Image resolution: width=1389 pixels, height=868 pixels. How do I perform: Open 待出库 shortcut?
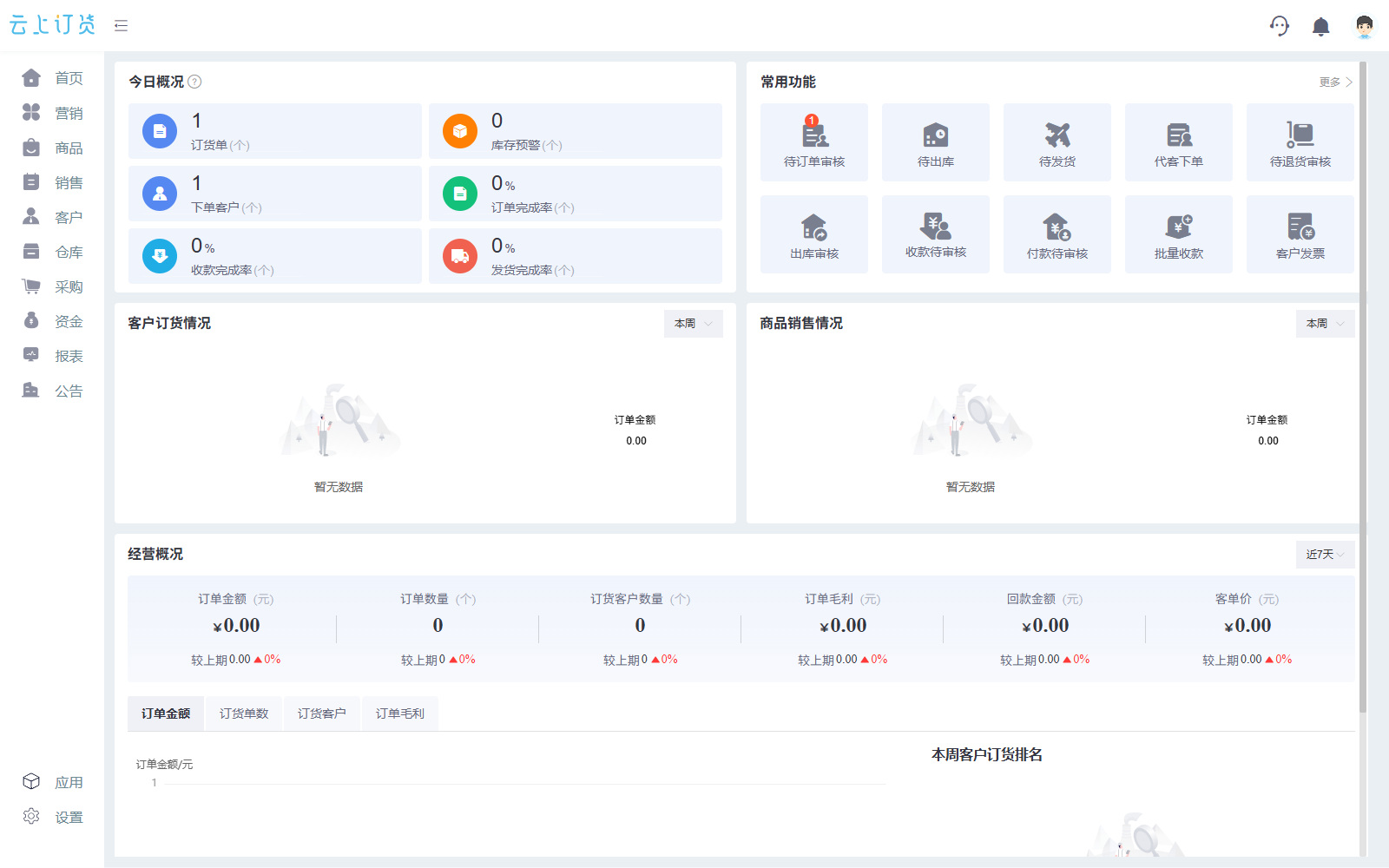(936, 142)
